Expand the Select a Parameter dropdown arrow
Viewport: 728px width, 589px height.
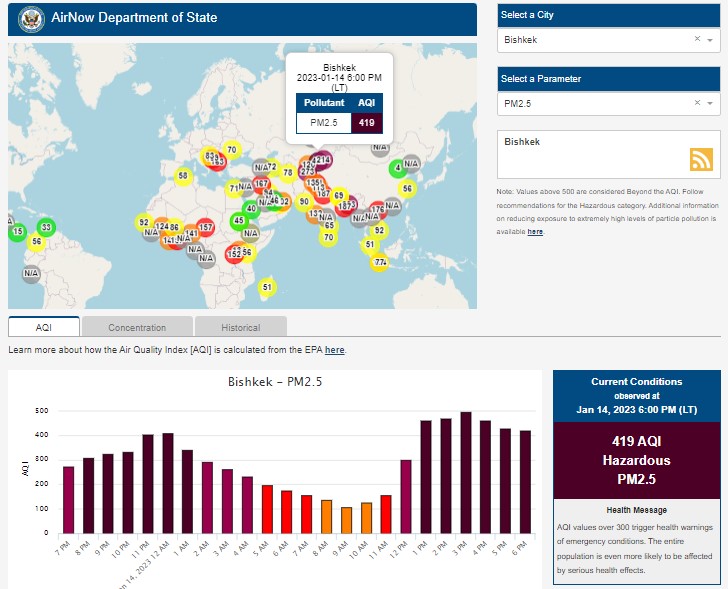(x=709, y=104)
